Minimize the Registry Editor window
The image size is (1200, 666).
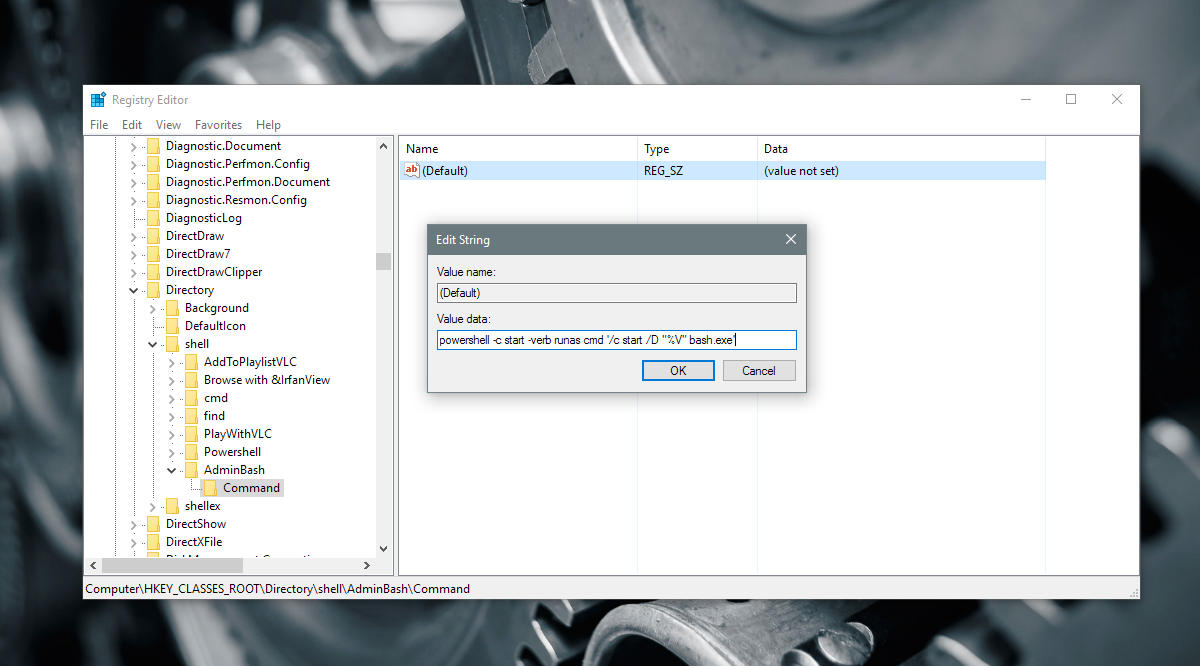pyautogui.click(x=1025, y=99)
